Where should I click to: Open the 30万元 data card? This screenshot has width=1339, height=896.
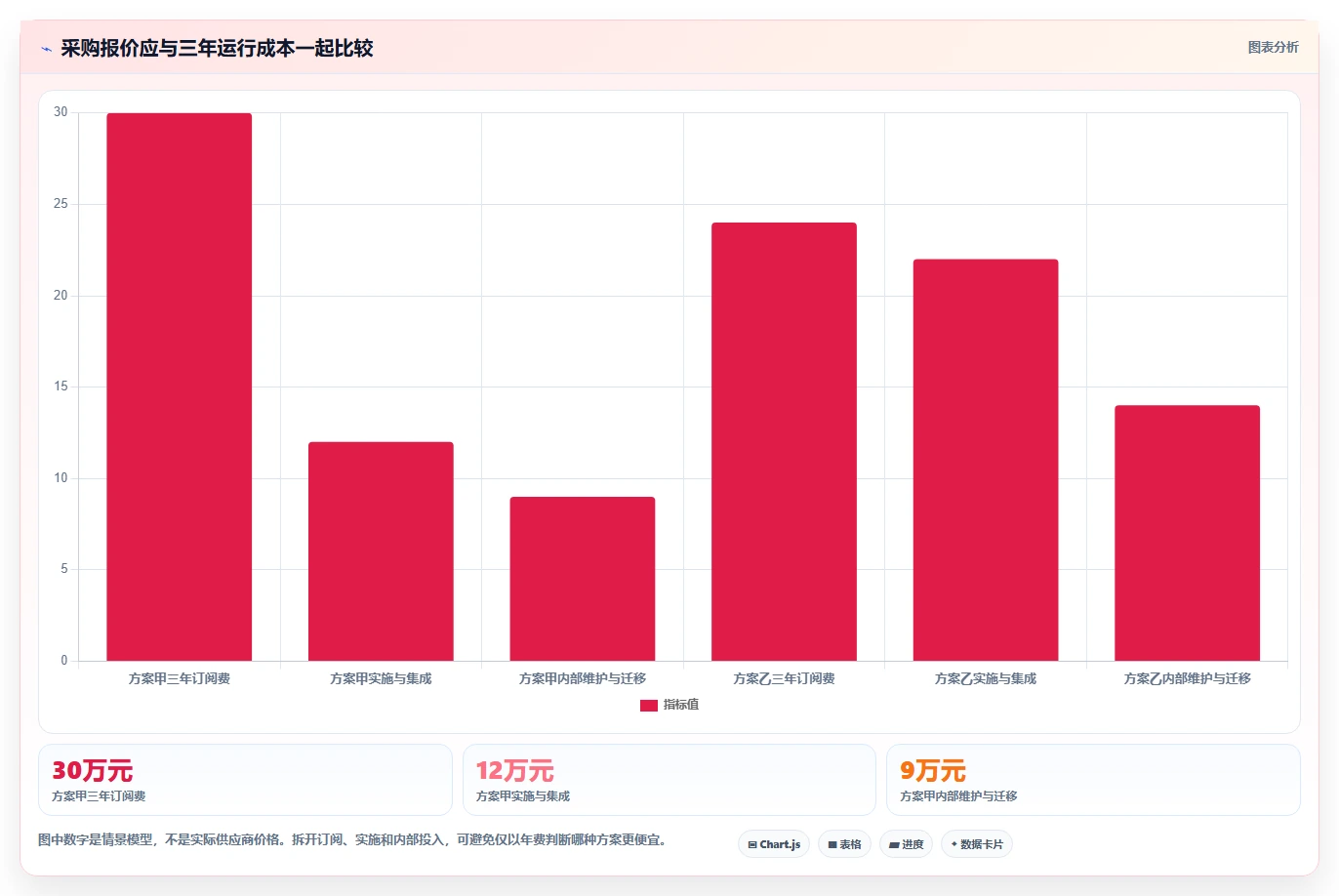(245, 780)
